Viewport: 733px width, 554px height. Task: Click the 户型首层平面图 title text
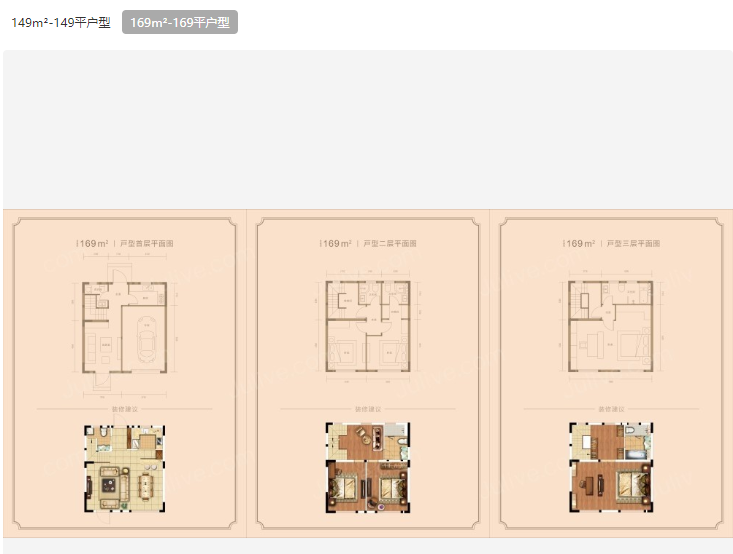pos(148,243)
